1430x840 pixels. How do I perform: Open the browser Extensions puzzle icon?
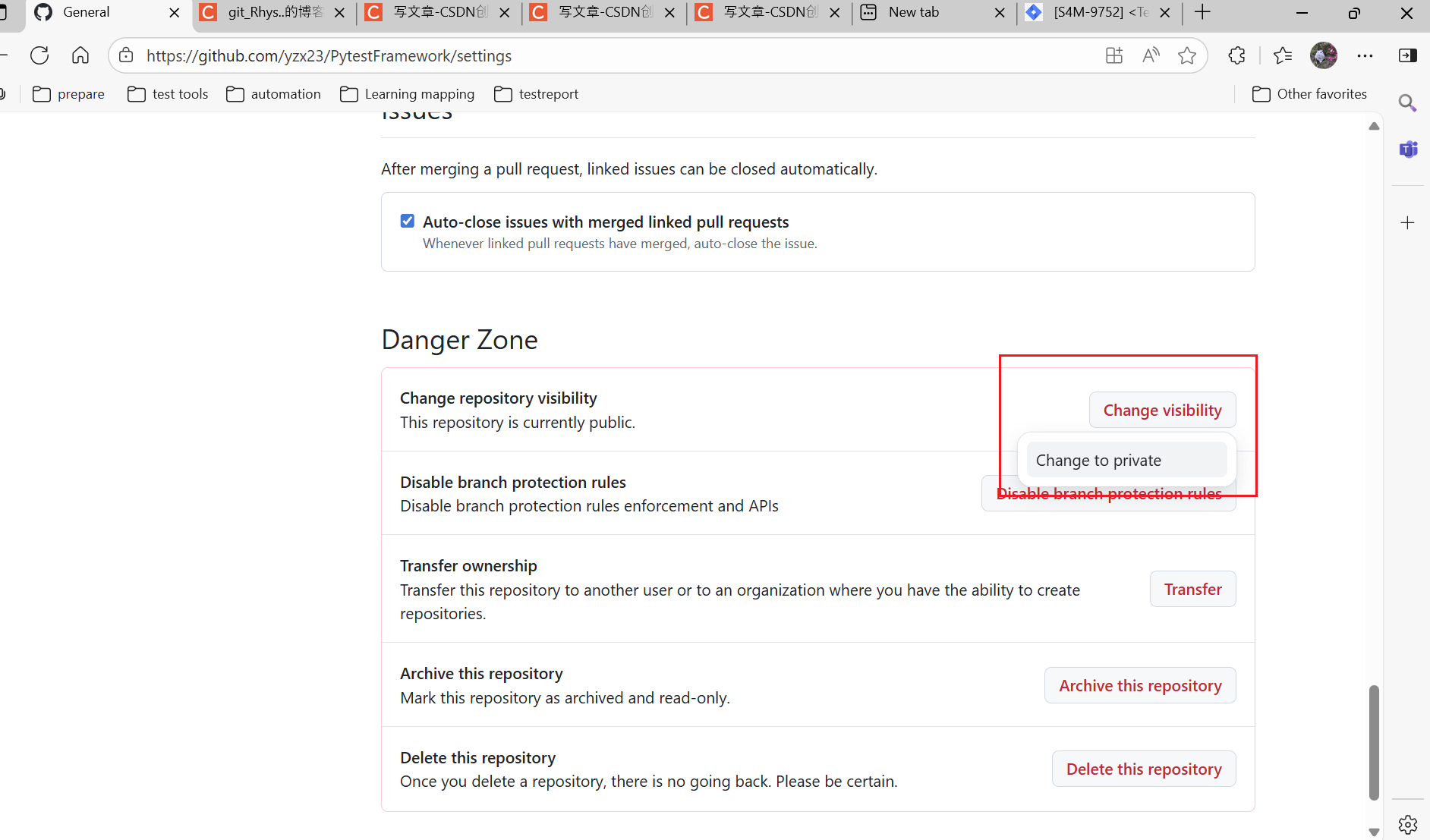click(1237, 55)
